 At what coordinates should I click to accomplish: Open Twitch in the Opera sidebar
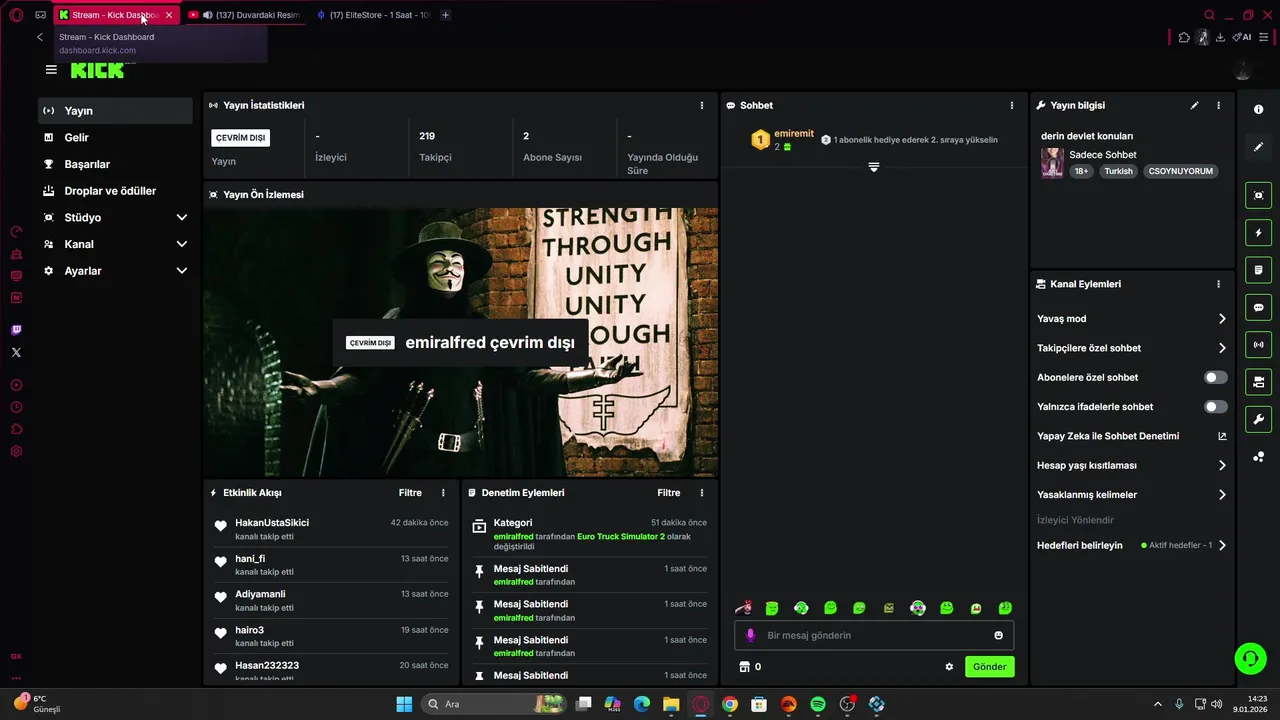coord(16,330)
